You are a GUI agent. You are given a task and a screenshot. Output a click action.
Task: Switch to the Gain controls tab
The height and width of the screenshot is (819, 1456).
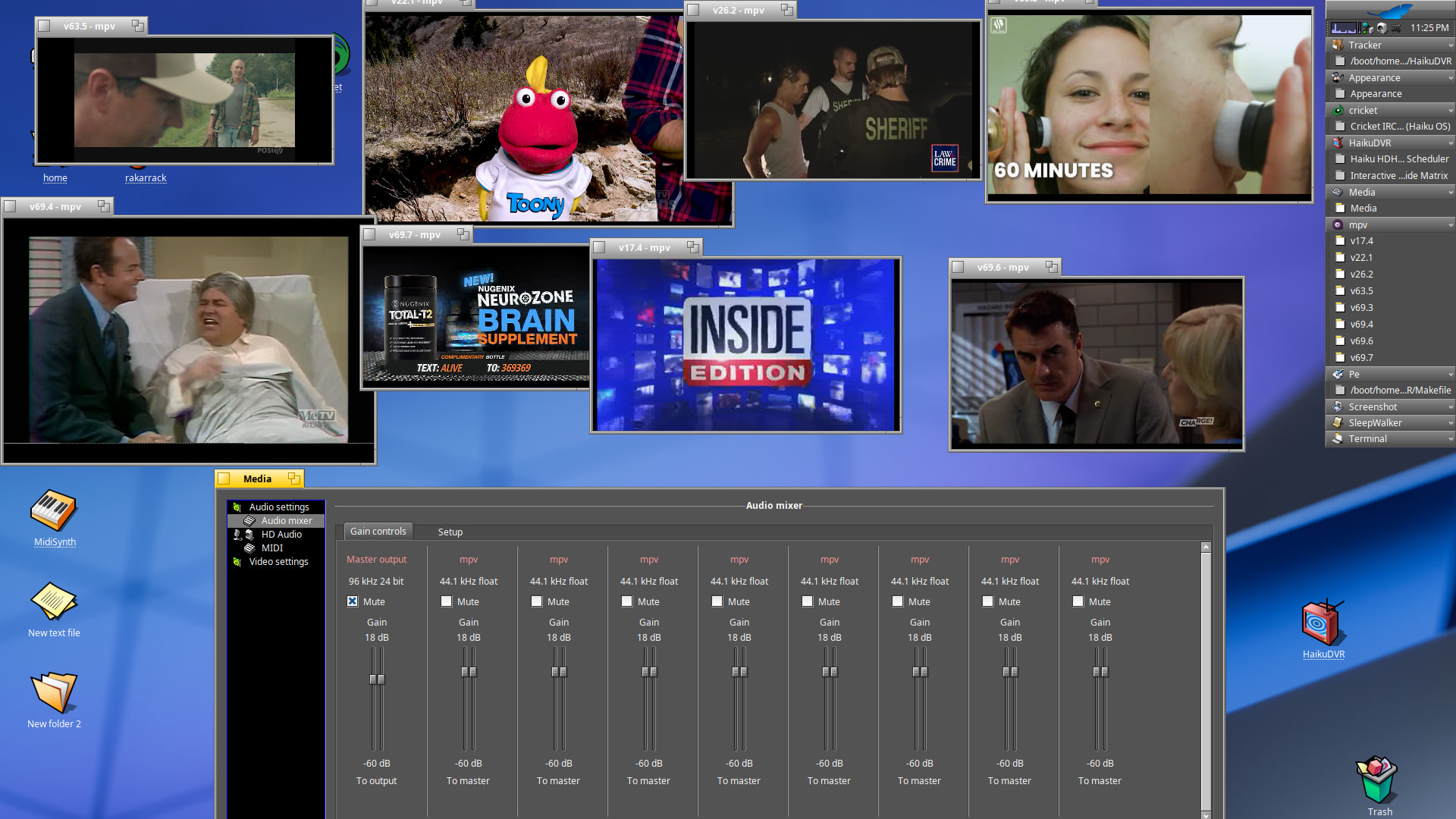click(x=378, y=532)
